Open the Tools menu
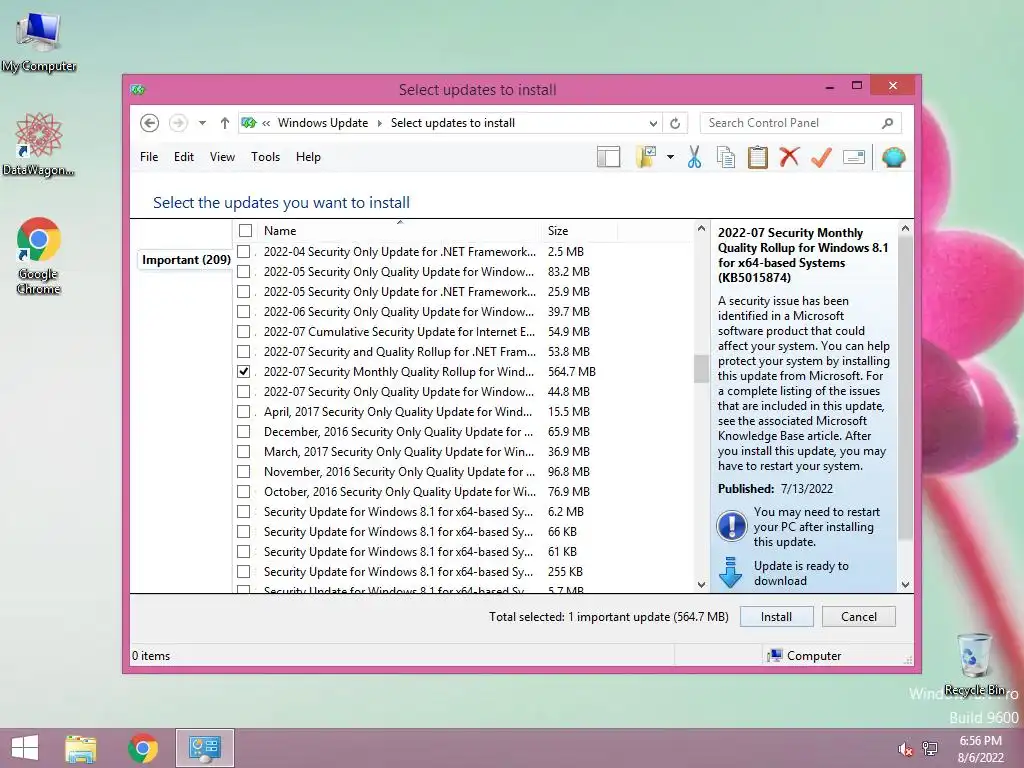The width and height of the screenshot is (1024, 768). (265, 157)
